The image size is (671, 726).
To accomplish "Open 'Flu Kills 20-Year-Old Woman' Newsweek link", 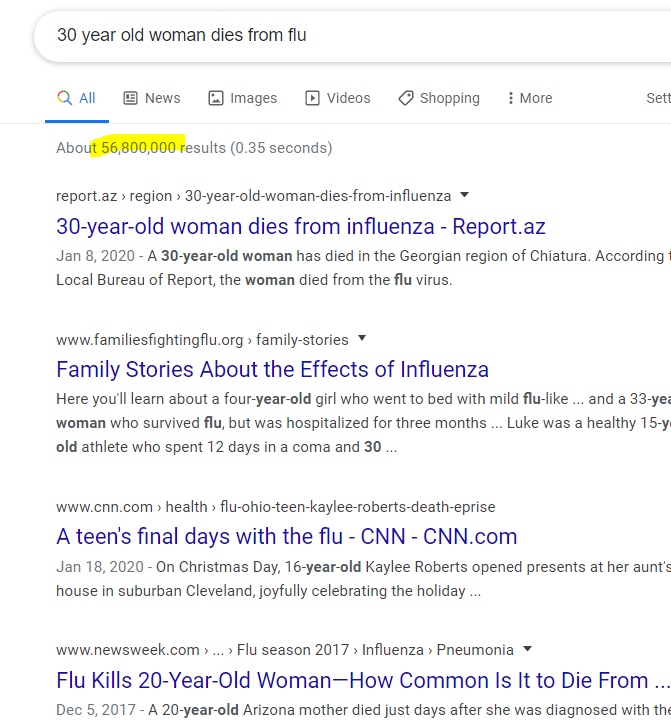I will (364, 681).
